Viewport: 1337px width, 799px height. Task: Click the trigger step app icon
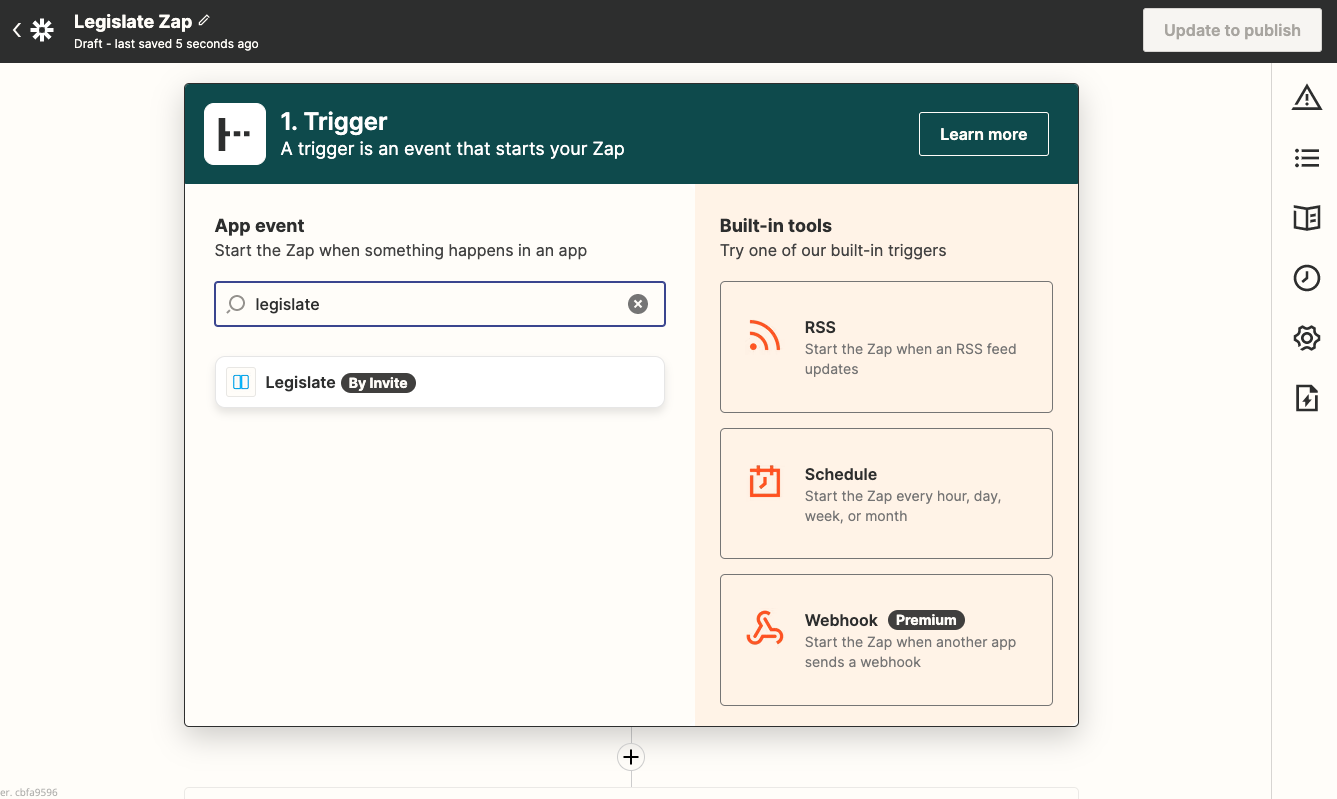point(235,134)
